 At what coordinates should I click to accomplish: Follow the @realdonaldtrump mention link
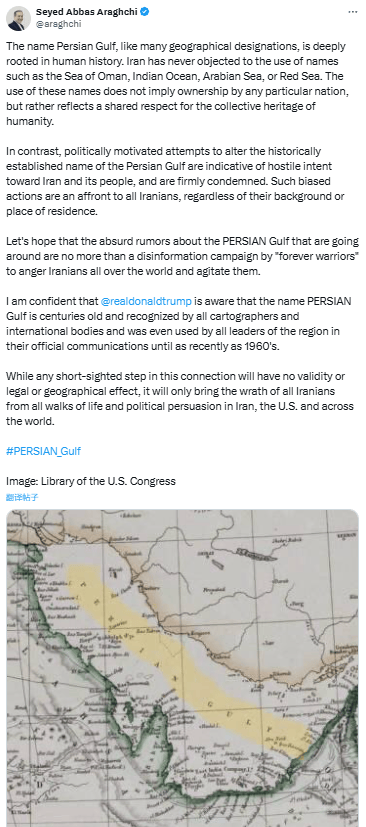(x=146, y=302)
